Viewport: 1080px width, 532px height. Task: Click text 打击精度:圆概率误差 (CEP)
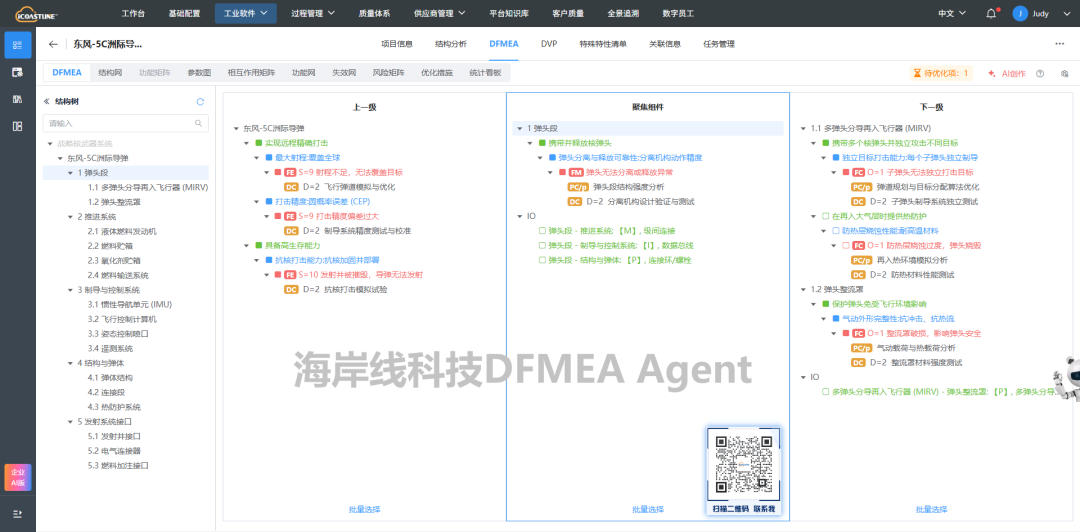322,201
